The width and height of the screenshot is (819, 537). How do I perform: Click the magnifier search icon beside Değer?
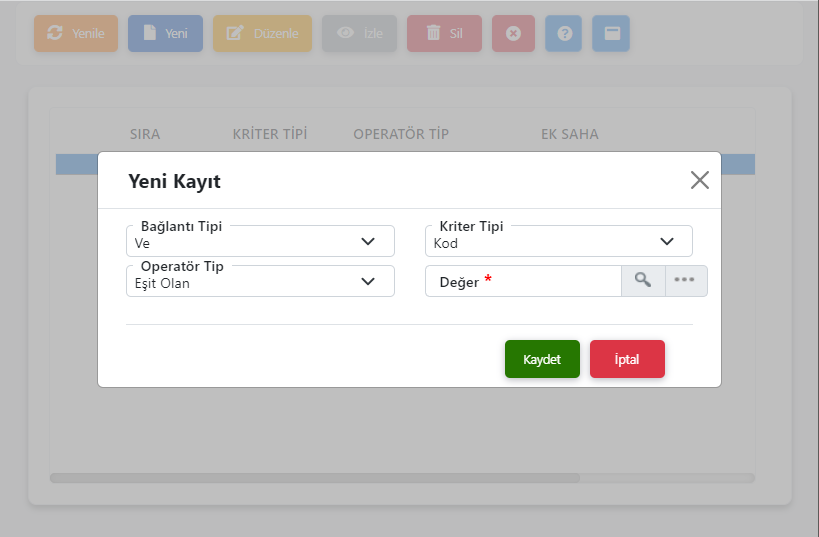[643, 281]
